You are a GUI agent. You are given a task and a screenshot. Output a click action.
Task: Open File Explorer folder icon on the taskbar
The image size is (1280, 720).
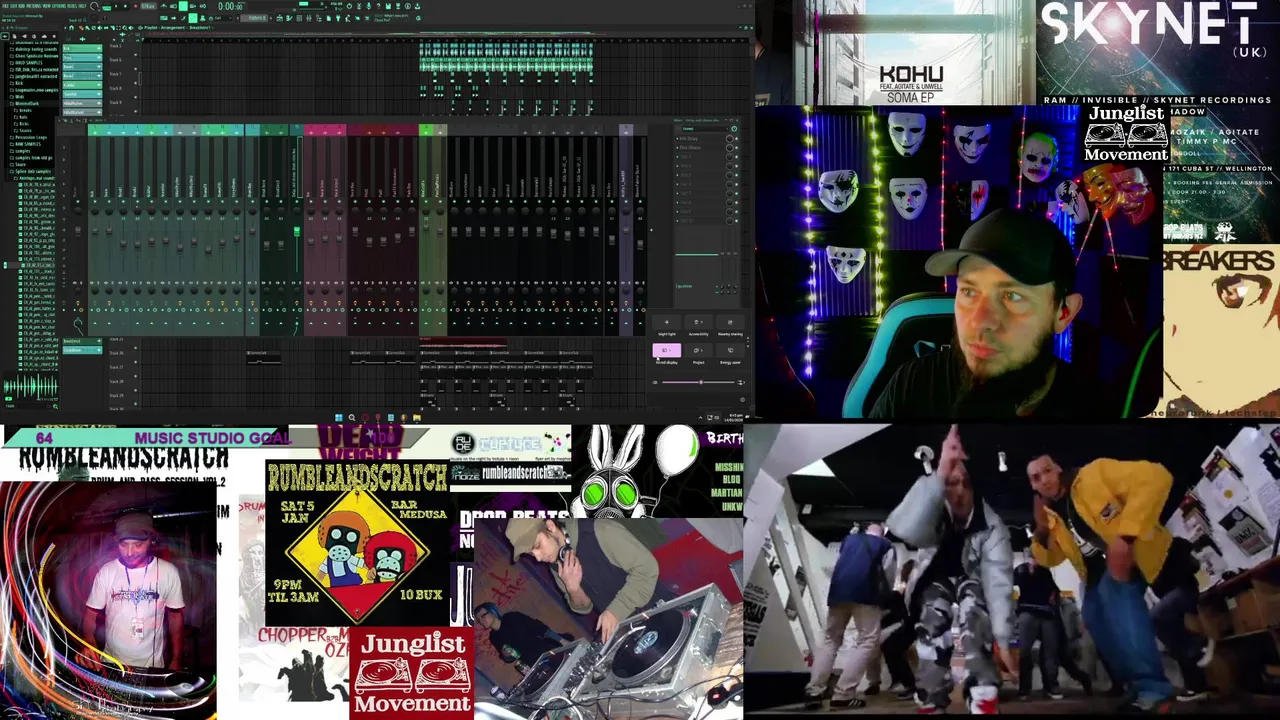coord(417,417)
